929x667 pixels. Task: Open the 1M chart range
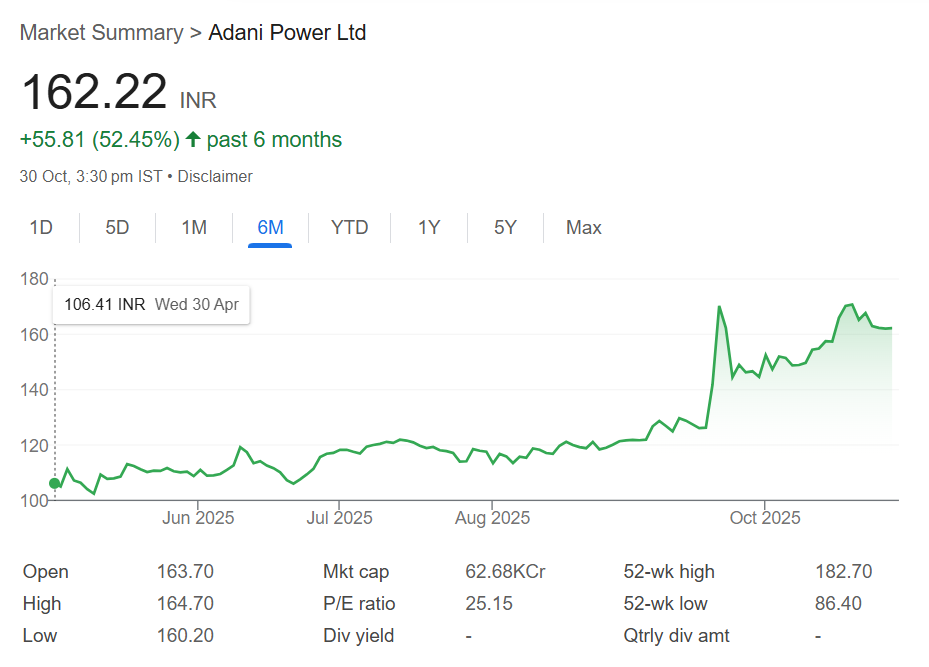(x=194, y=228)
